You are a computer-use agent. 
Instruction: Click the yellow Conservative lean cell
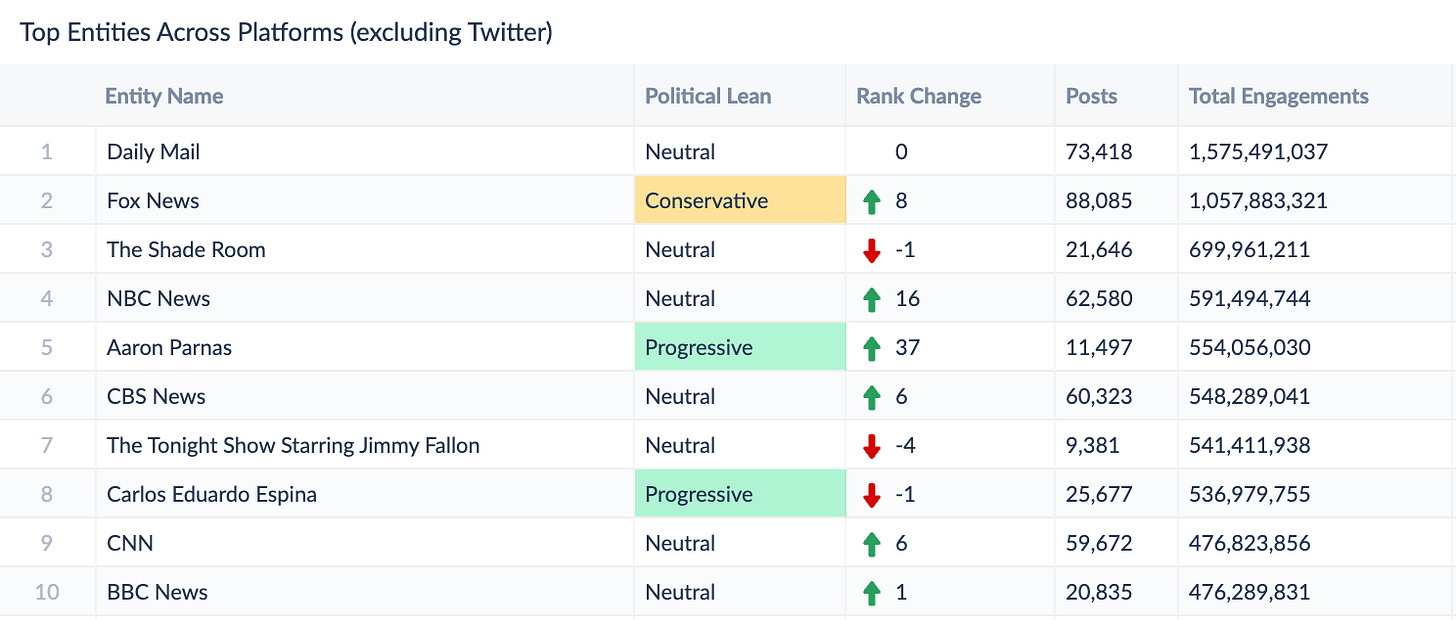[740, 201]
